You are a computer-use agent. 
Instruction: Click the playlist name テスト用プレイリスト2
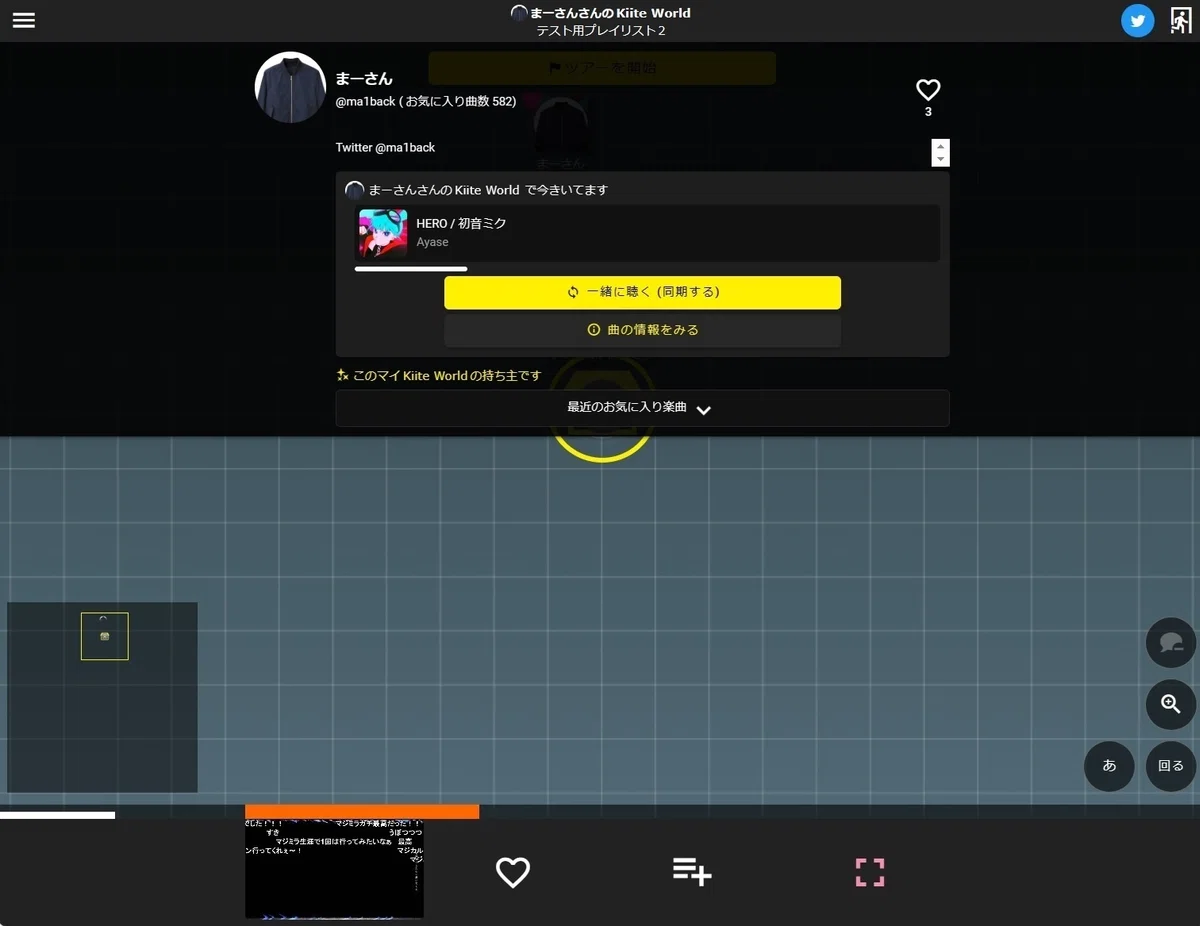(x=600, y=31)
